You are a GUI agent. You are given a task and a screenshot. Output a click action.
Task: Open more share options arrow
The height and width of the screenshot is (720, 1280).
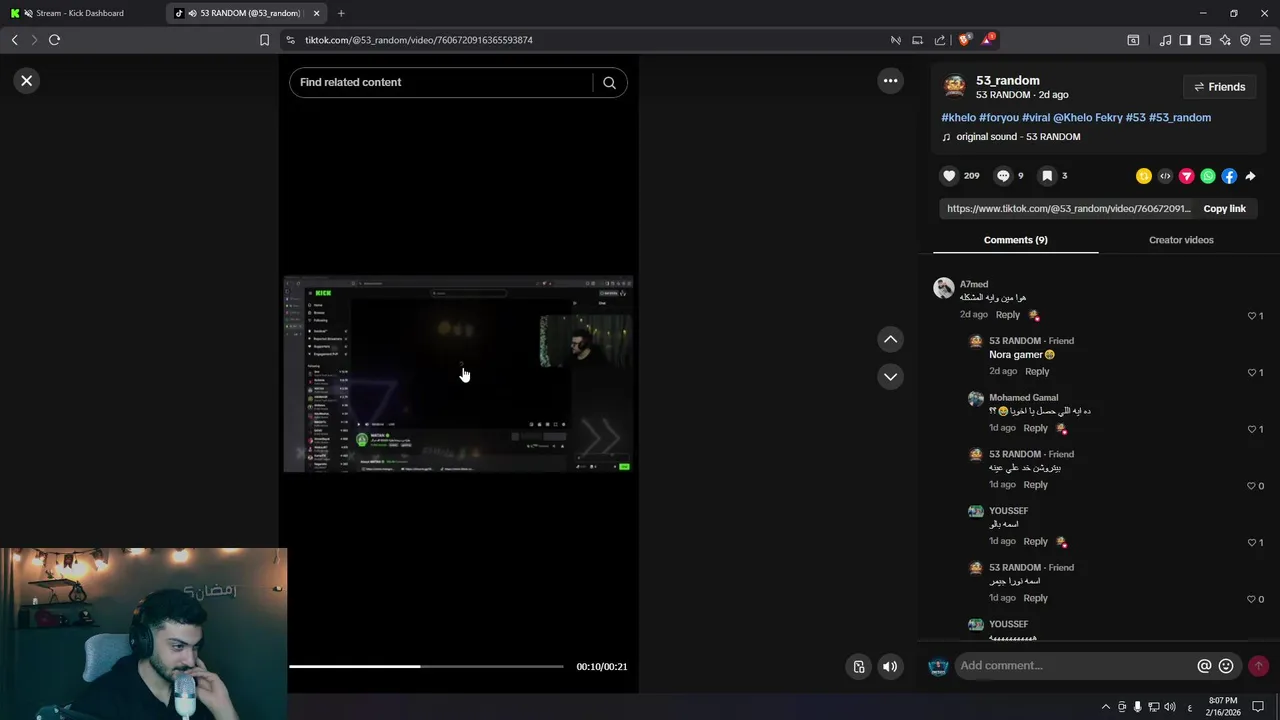pos(1250,176)
